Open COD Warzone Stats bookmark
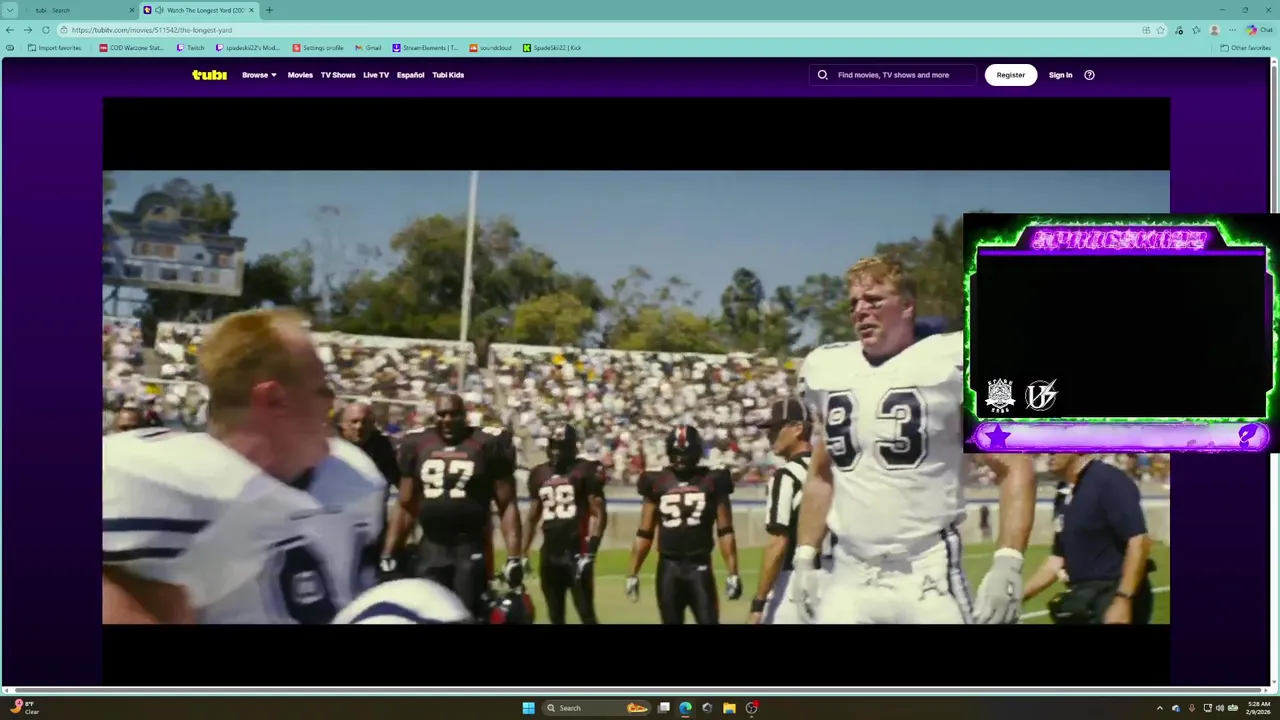 (131, 48)
